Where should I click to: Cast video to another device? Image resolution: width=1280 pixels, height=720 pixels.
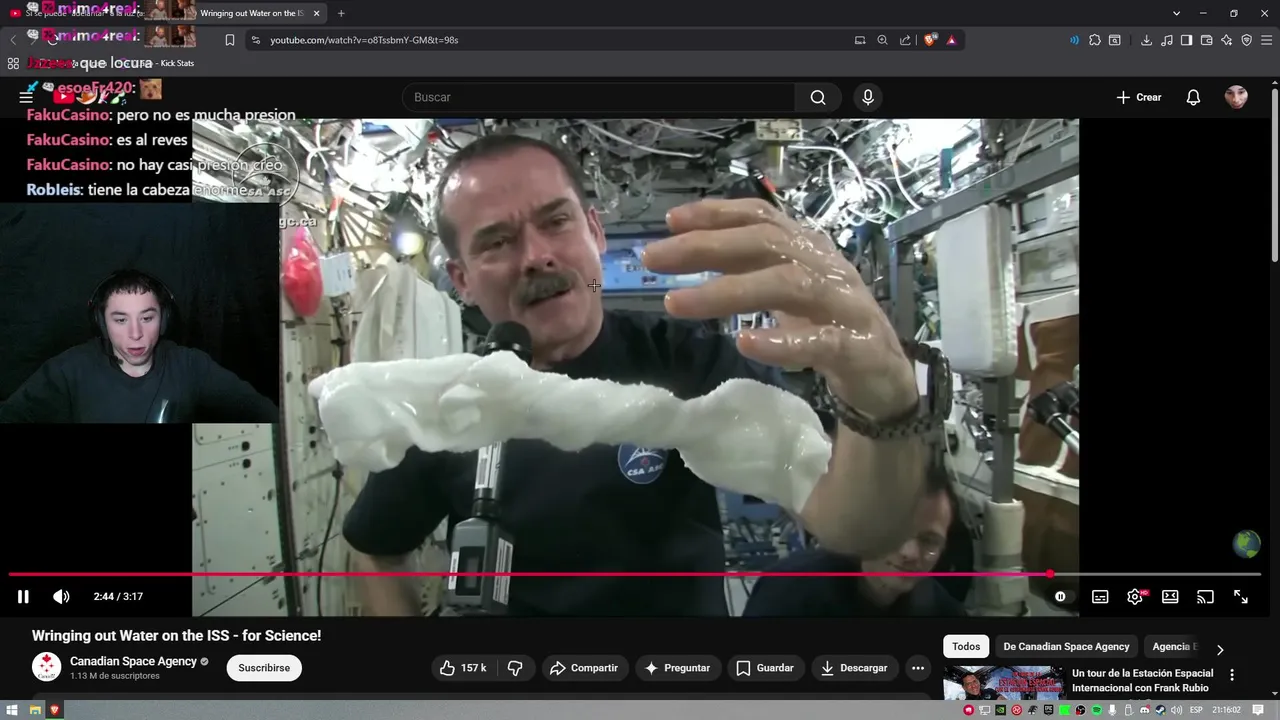pos(1205,597)
